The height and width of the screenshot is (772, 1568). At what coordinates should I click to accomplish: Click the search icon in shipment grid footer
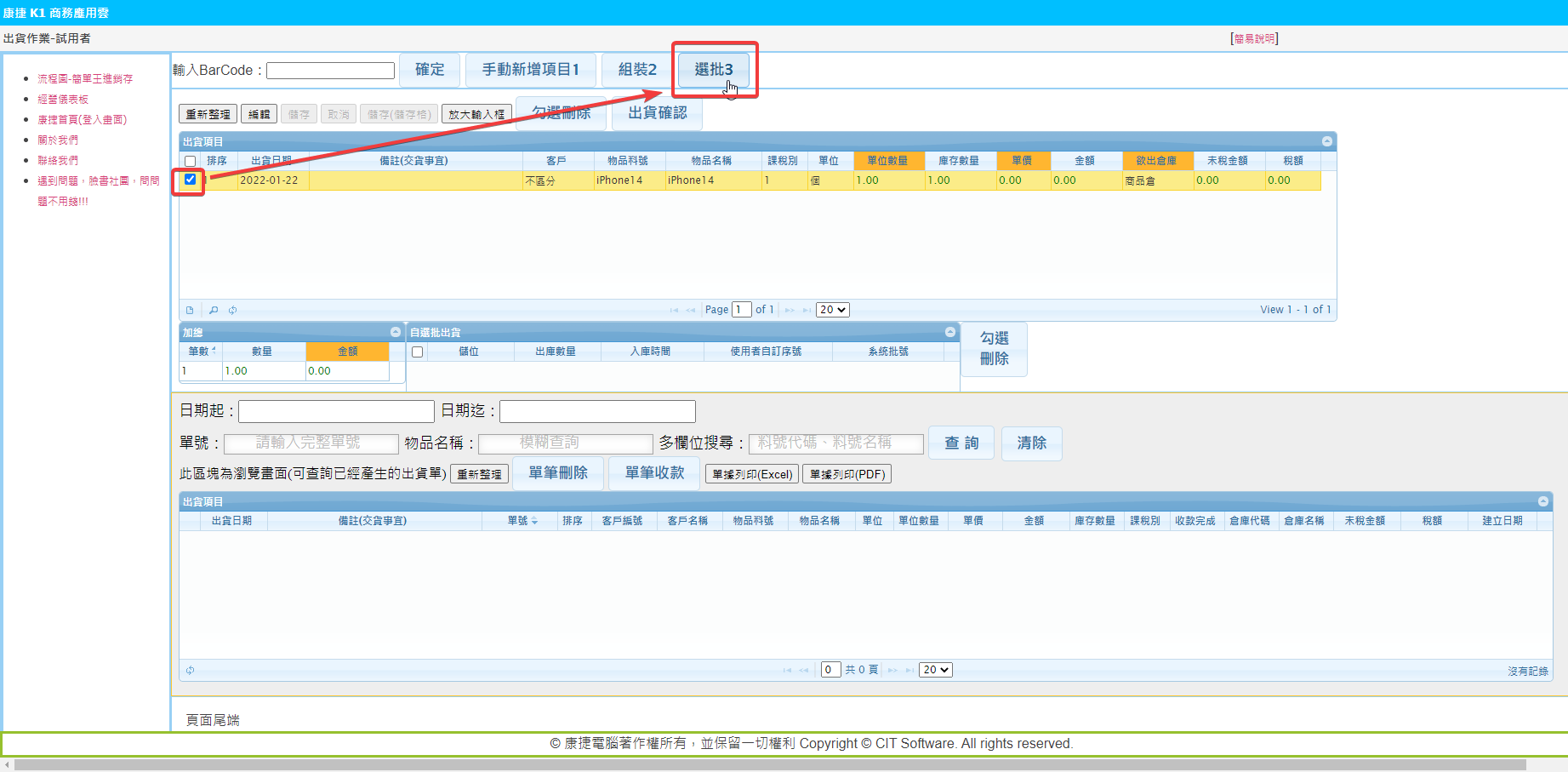[x=214, y=311]
